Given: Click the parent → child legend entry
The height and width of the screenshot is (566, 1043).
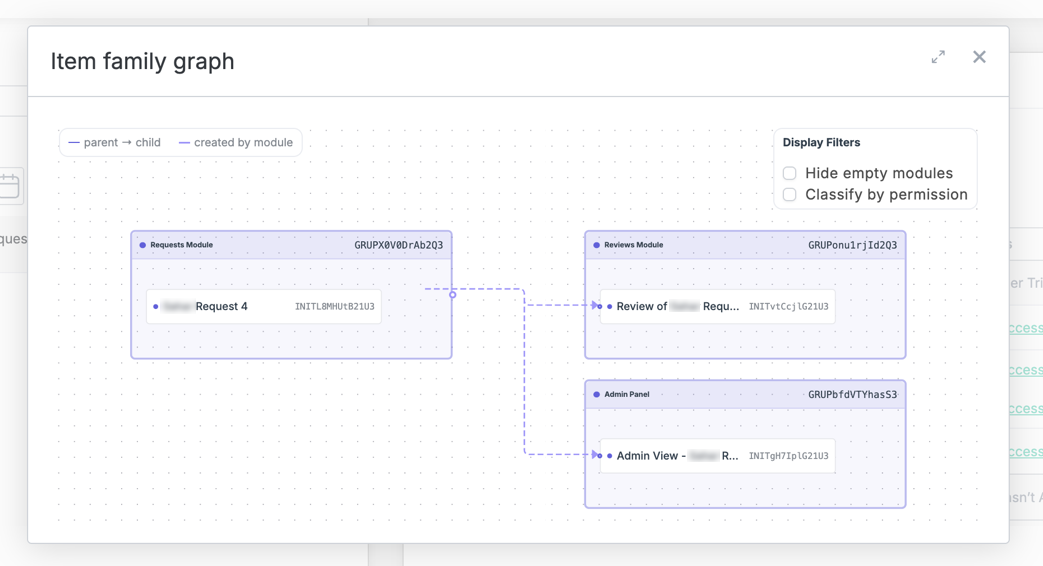Looking at the screenshot, I should point(114,142).
